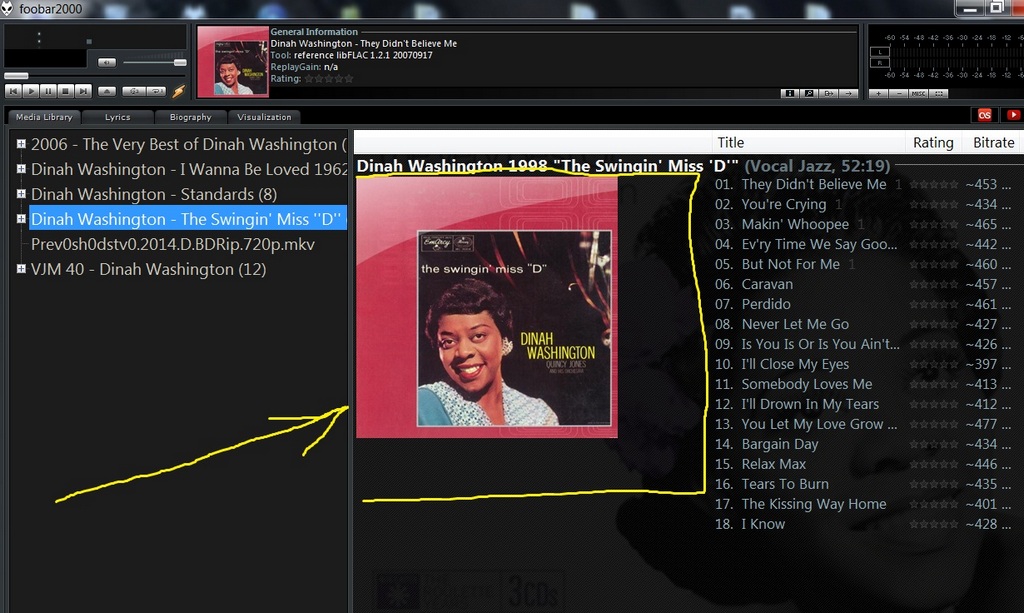
Task: Start playback with the Play button
Action: (x=31, y=91)
